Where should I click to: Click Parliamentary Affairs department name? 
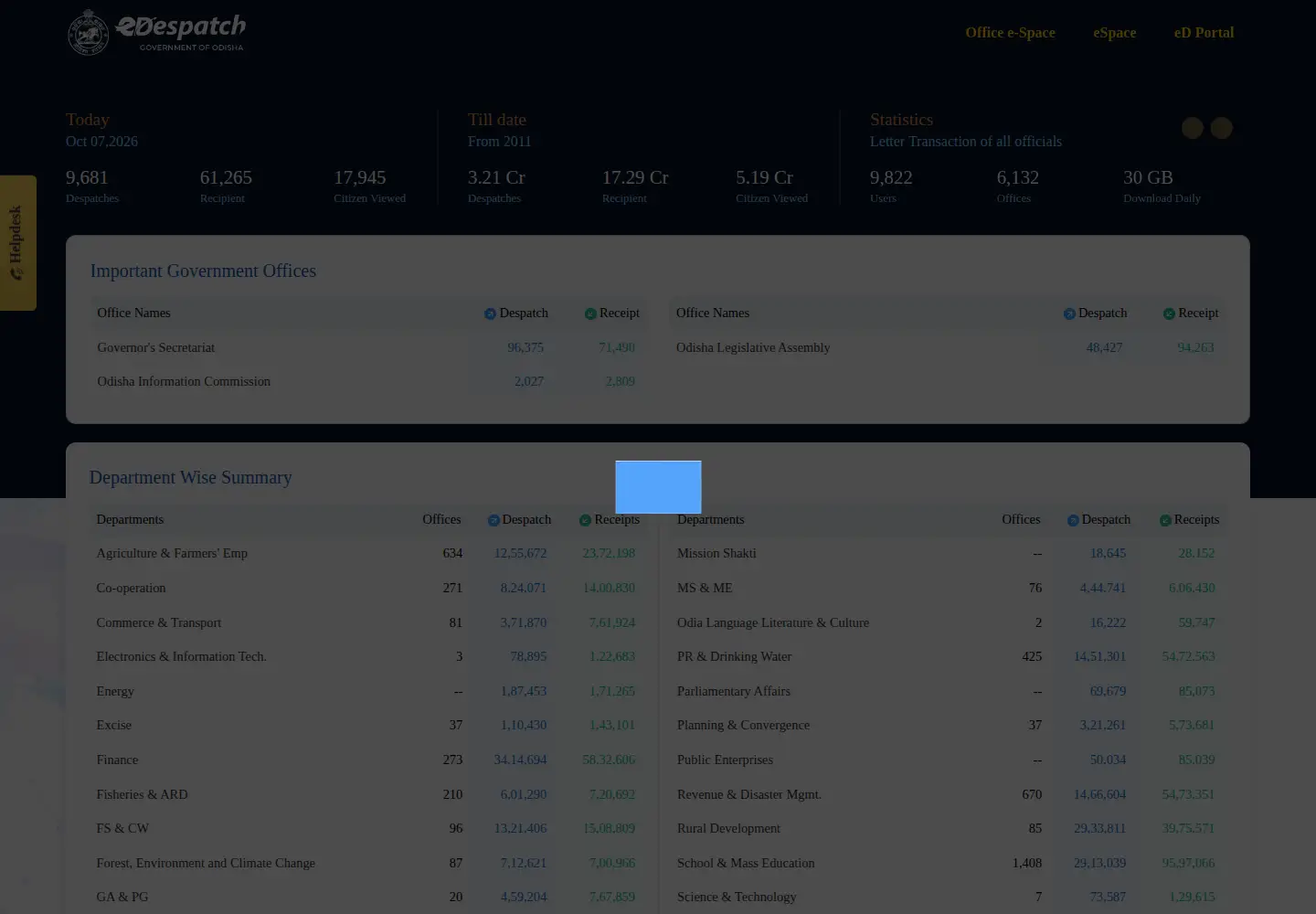tap(734, 691)
